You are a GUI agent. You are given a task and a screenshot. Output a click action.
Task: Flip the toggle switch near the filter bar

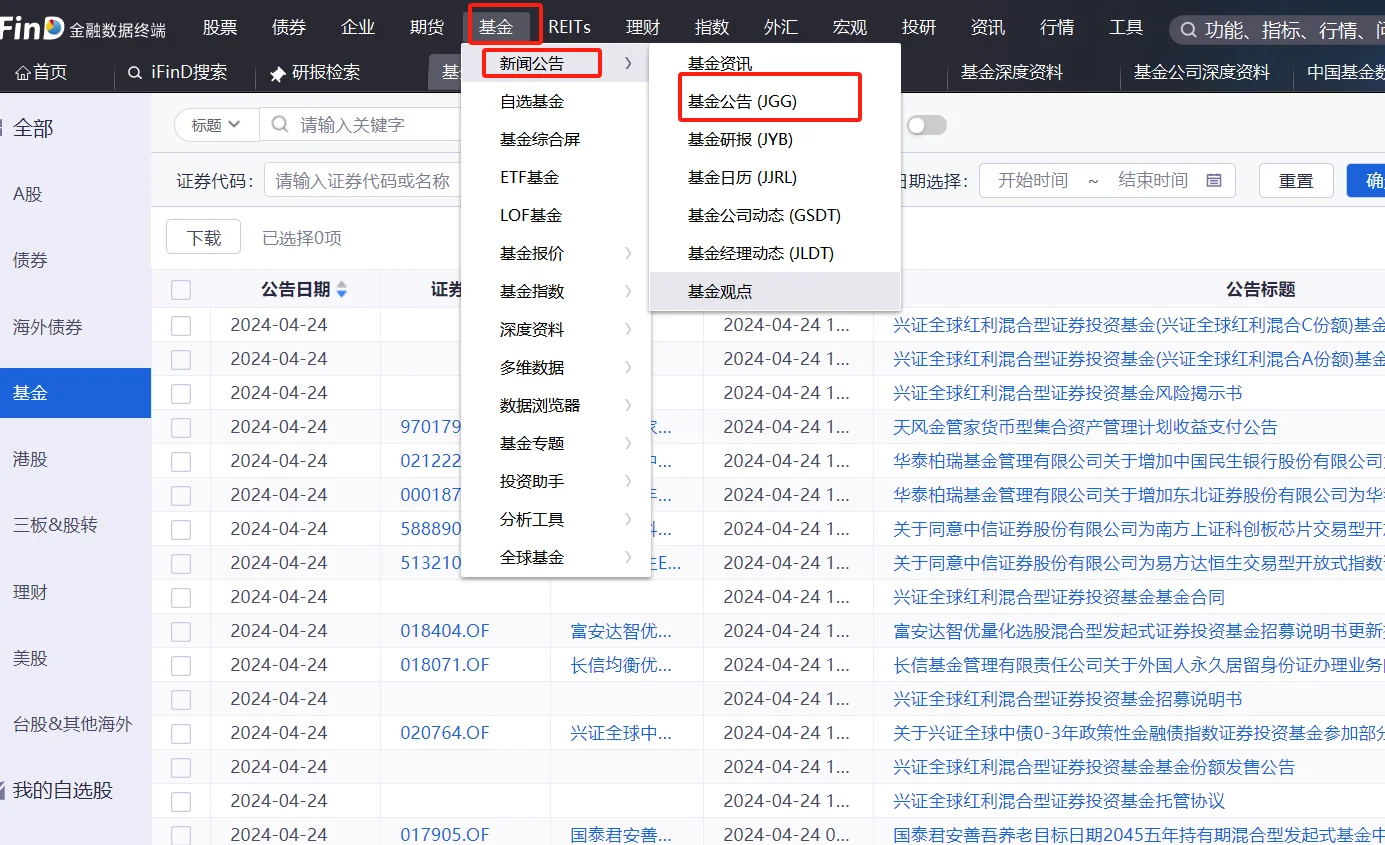point(925,124)
